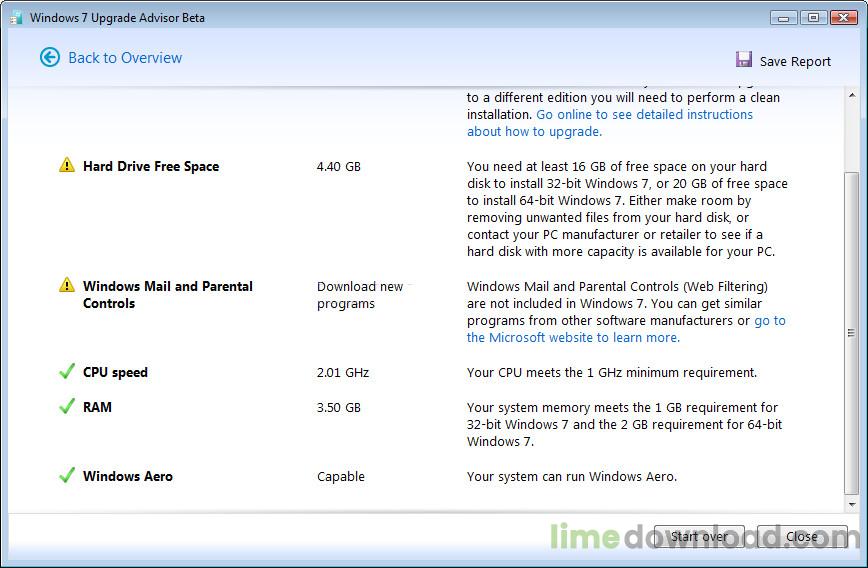Open the Back to Overview link
This screenshot has width=868, height=568.
point(125,58)
